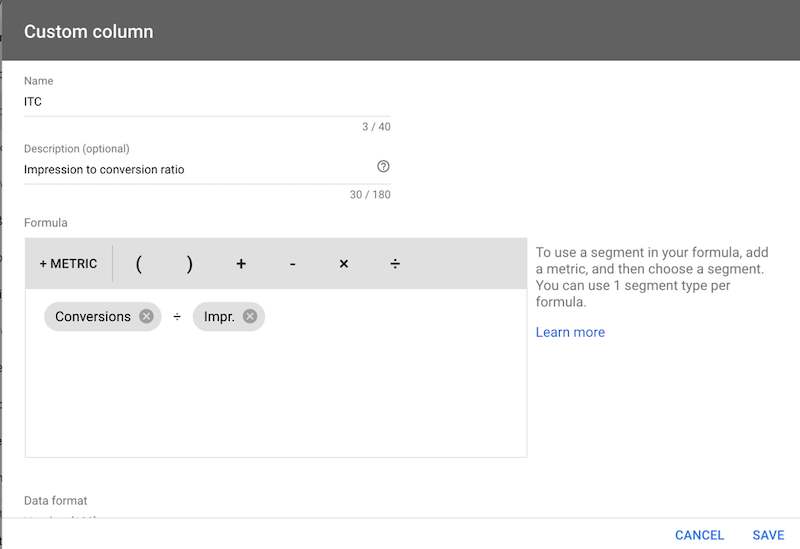Insert an opening parenthesis into formula

click(138, 264)
